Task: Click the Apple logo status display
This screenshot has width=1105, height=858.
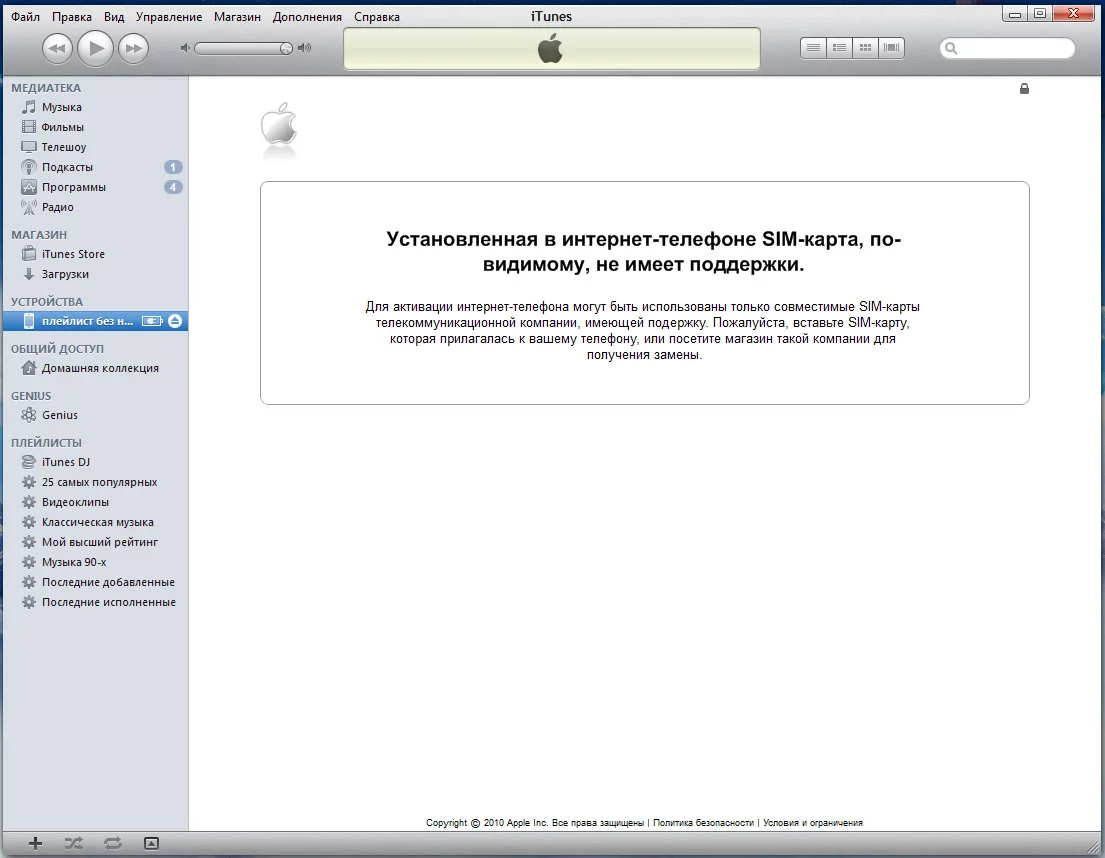Action: pyautogui.click(x=551, y=49)
